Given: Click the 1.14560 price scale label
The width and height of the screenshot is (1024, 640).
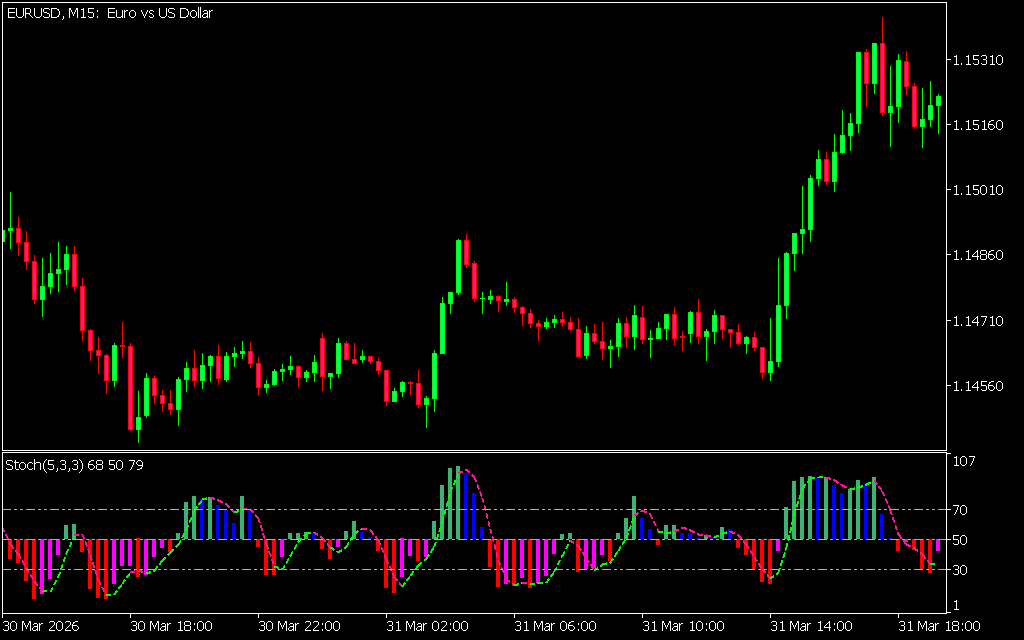Looking at the screenshot, I should coord(978,386).
